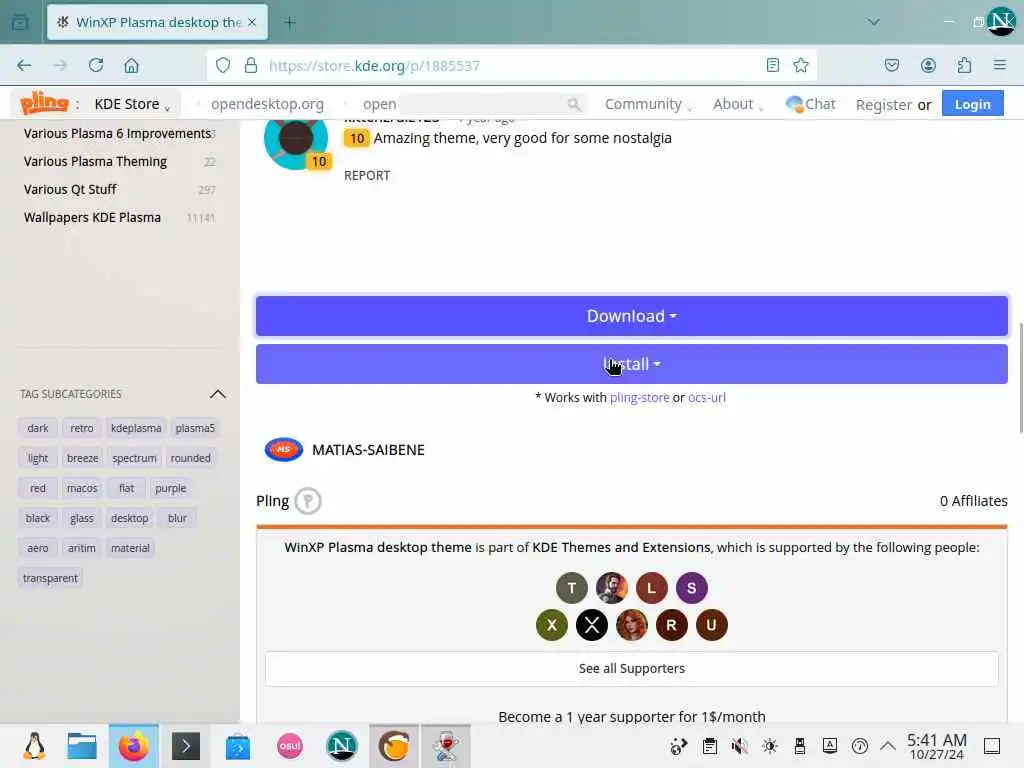Open the browser home page
Image resolution: width=1024 pixels, height=768 pixels.
point(131,65)
